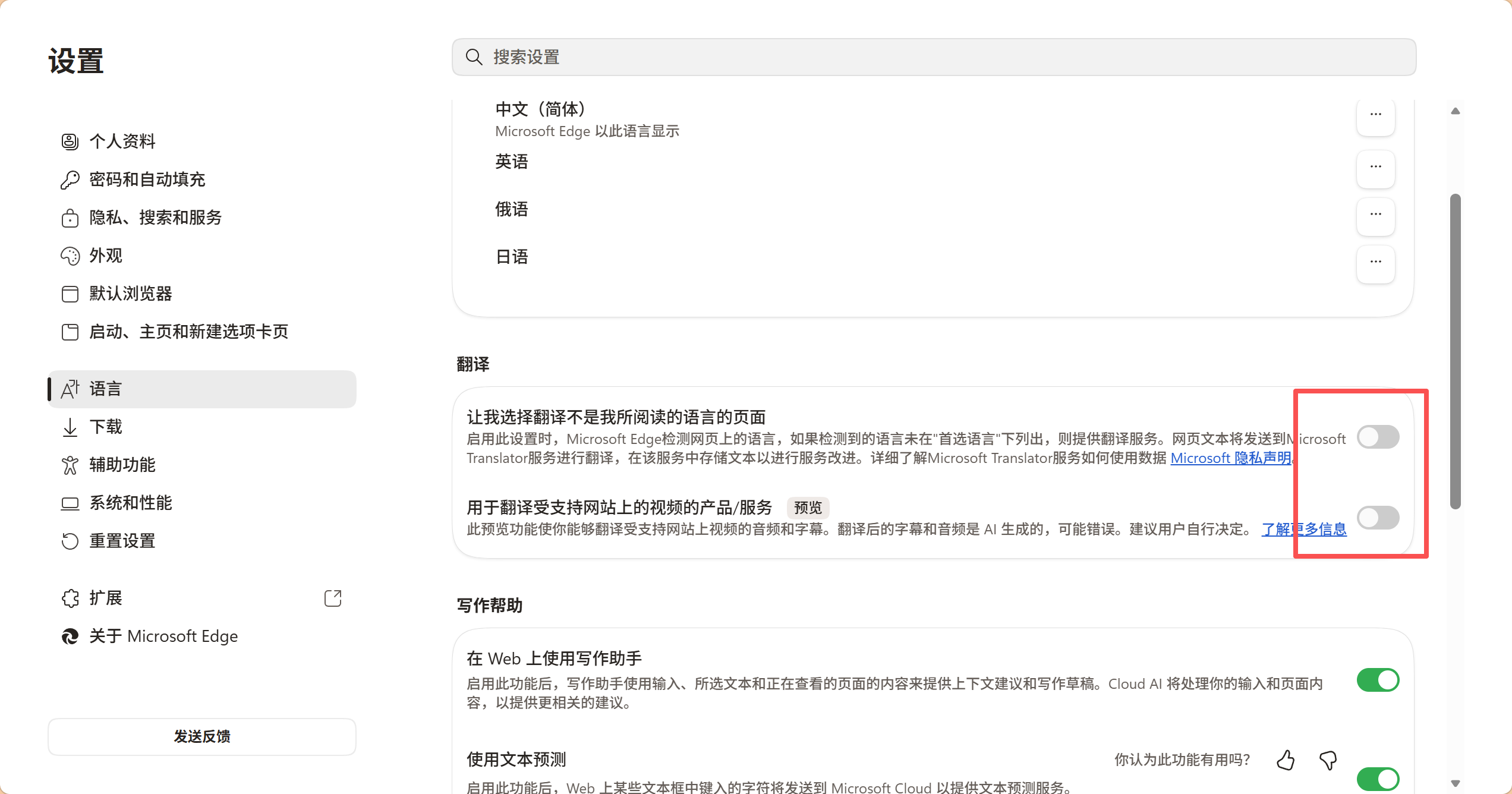The height and width of the screenshot is (794, 1512).
Task: Click the magnifier icon in the search bar
Action: (x=474, y=57)
